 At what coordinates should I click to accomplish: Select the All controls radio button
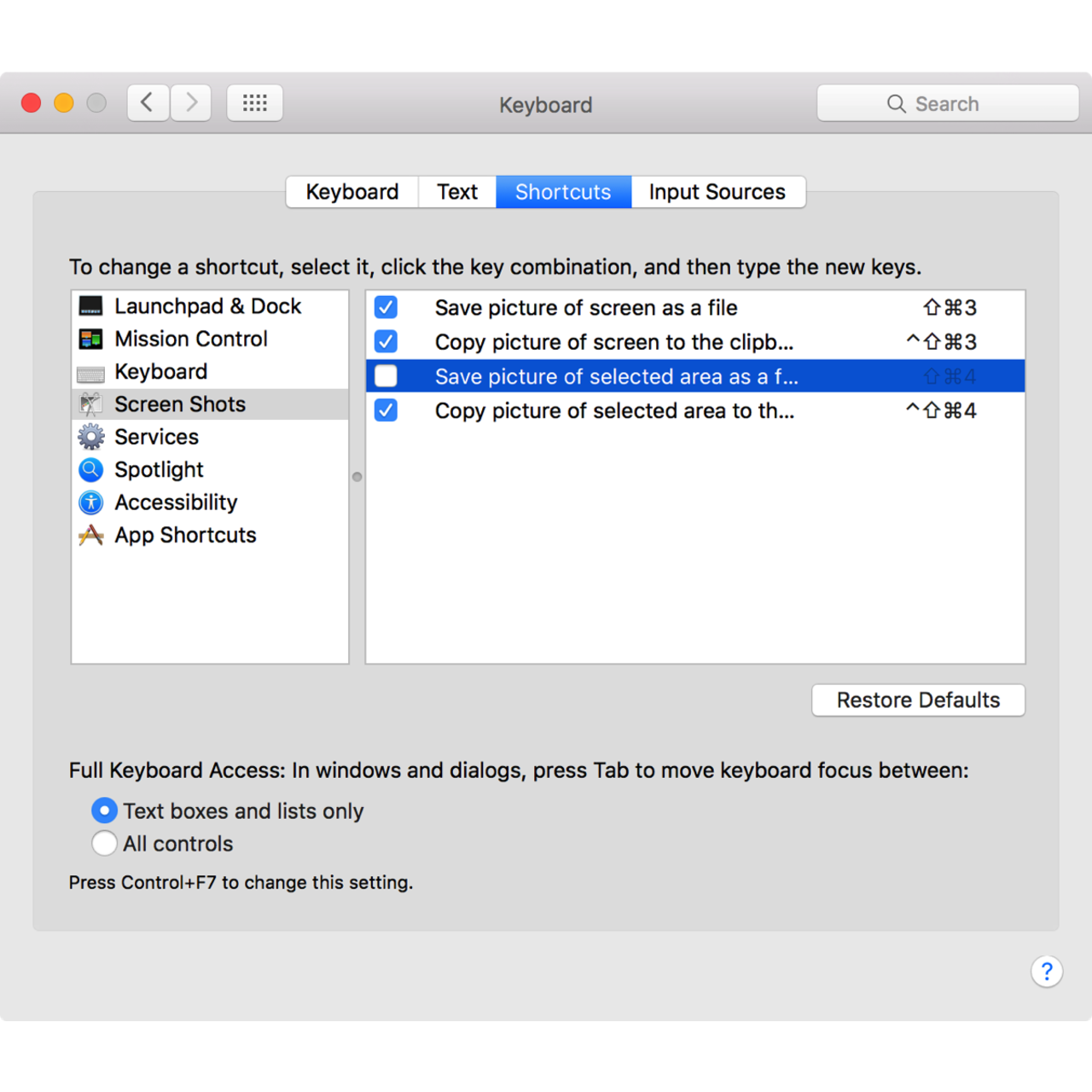coord(104,844)
